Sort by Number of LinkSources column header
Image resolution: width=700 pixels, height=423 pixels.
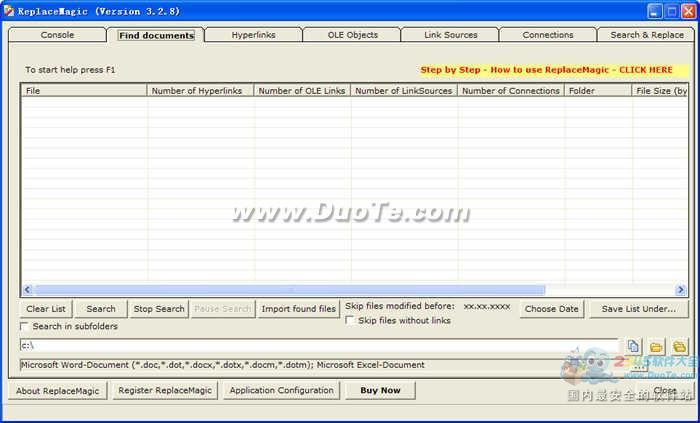click(x=404, y=91)
